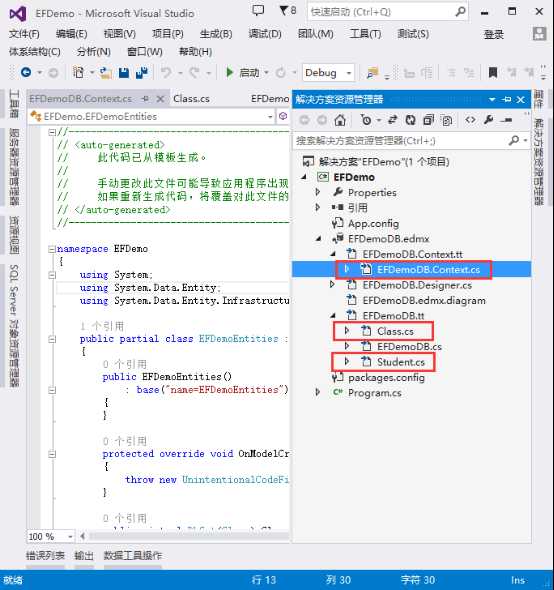This screenshot has width=554, height=590.
Task: Click the new project icon in toolbar
Action: click(x=78, y=72)
